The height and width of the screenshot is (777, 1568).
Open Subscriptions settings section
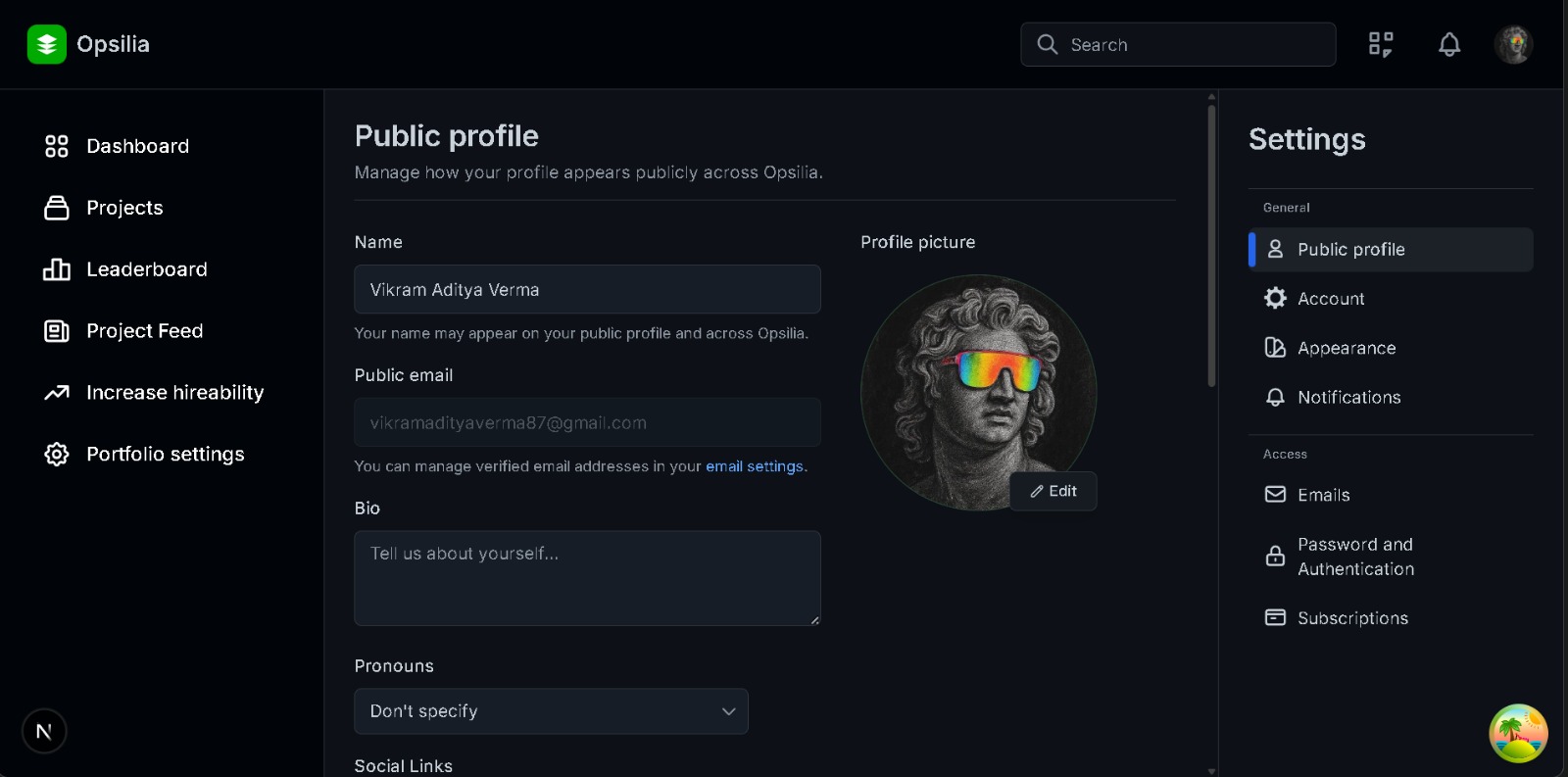(1352, 618)
